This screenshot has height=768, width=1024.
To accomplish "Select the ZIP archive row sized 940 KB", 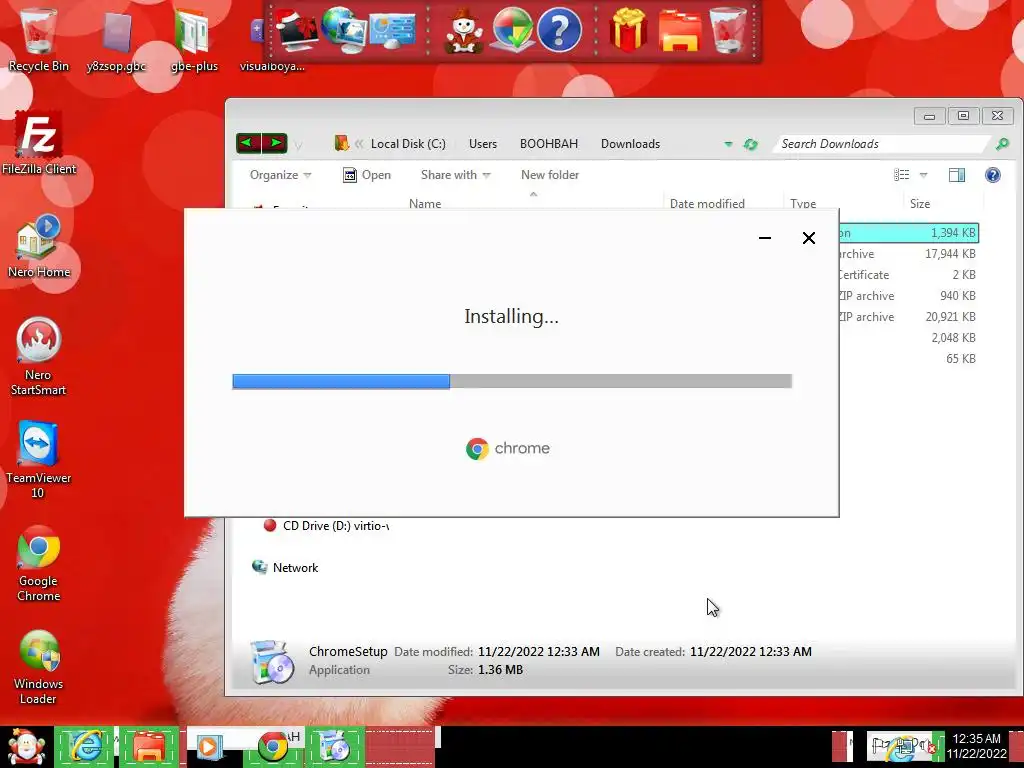I will (x=908, y=296).
